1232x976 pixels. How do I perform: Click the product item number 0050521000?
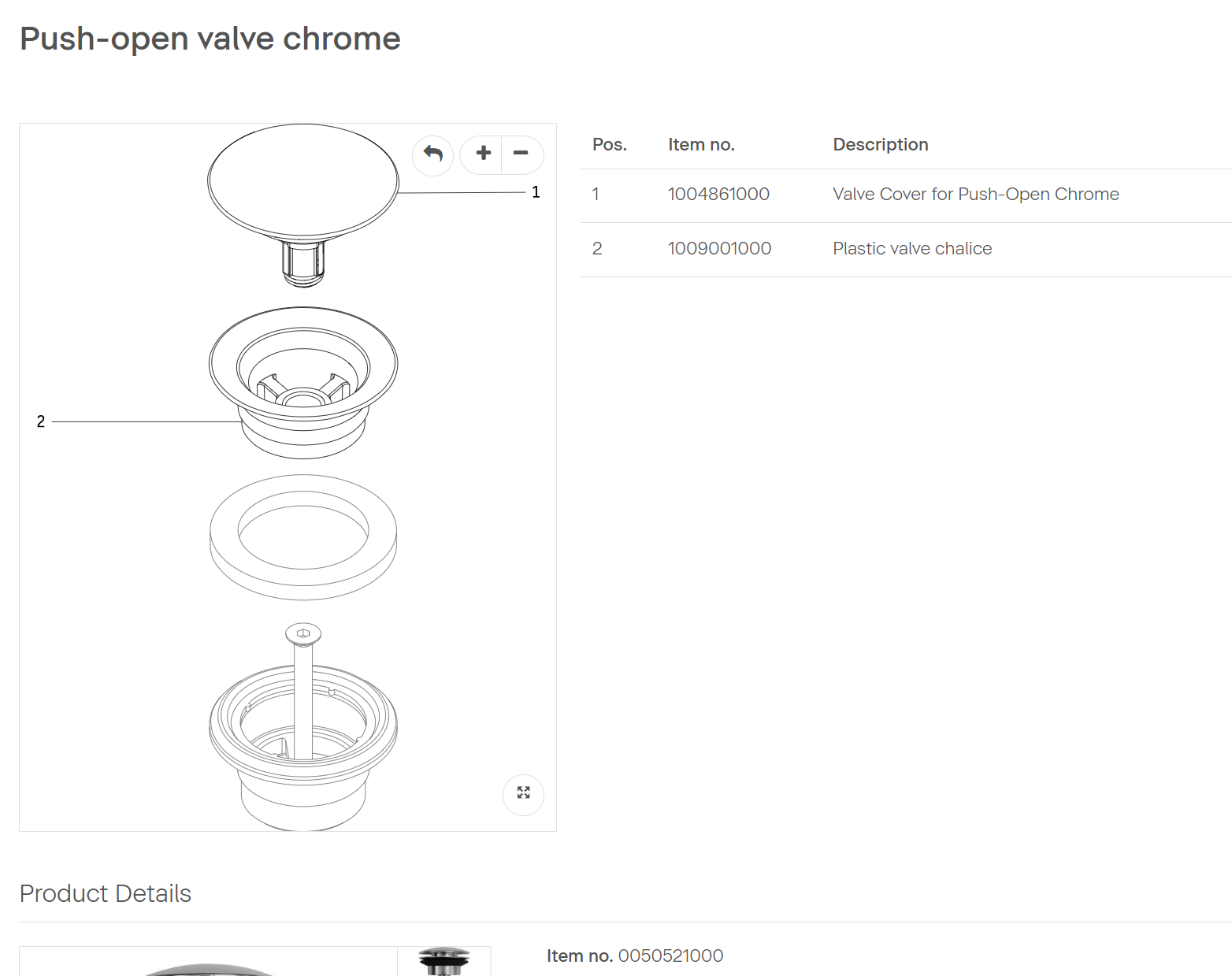point(670,956)
